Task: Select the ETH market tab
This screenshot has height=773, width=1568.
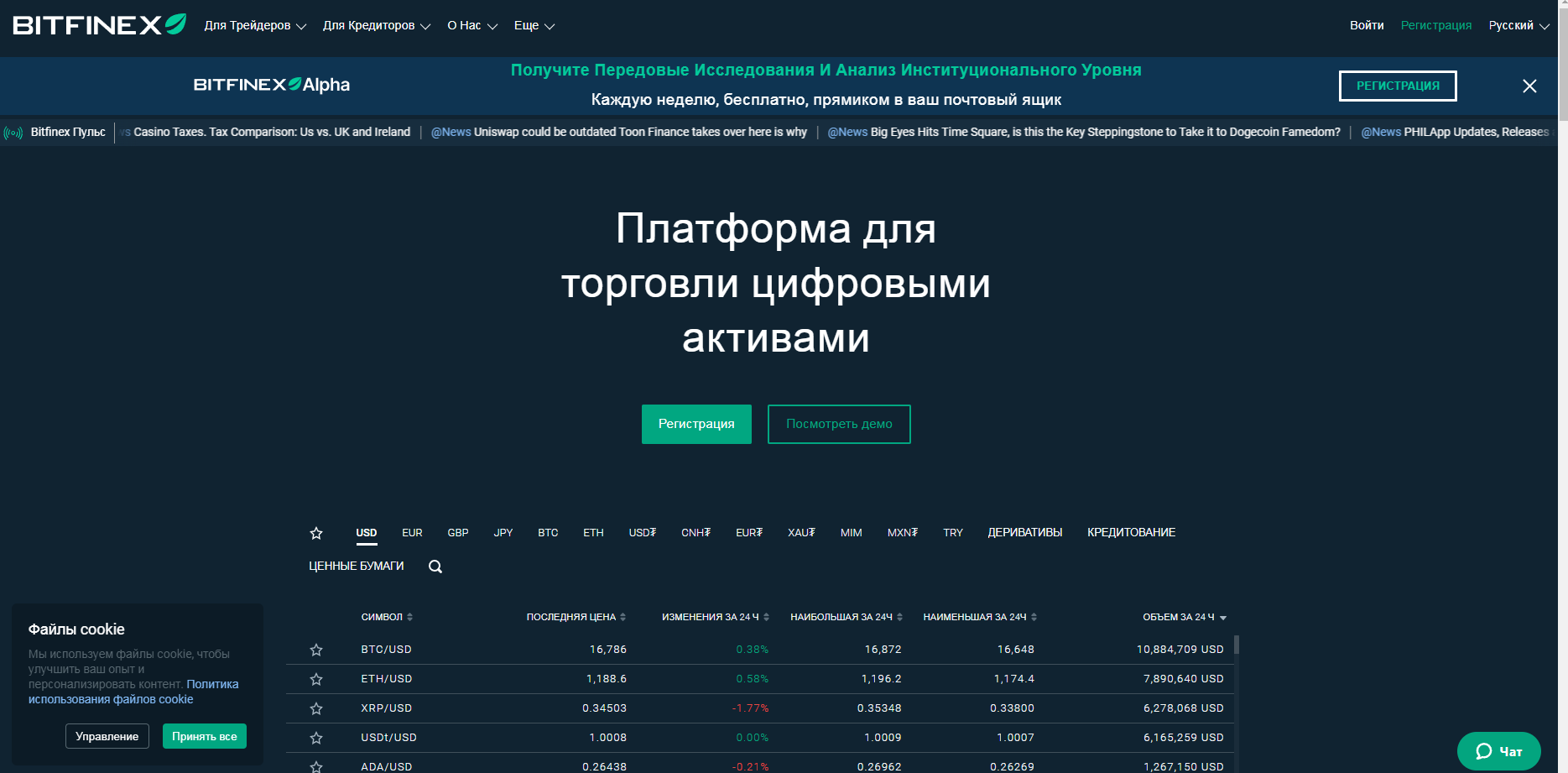Action: tap(593, 533)
